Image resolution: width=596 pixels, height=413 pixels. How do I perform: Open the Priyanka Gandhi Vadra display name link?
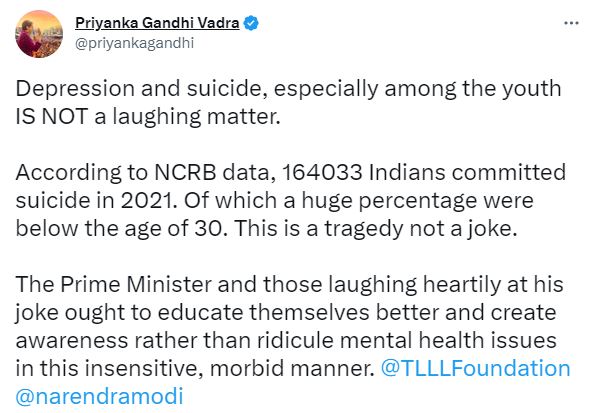(x=157, y=23)
